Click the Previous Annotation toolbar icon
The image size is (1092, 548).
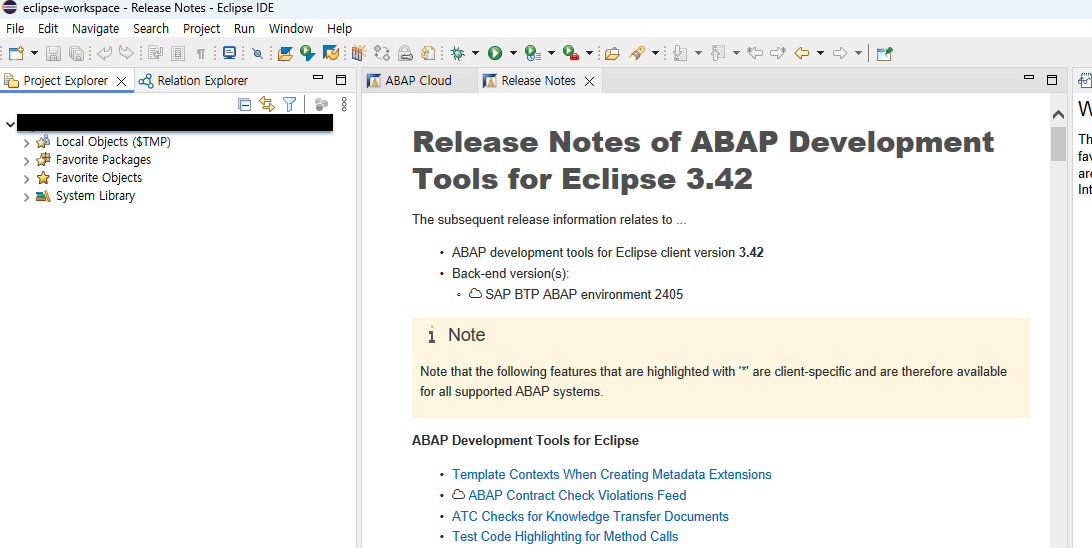[x=718, y=53]
